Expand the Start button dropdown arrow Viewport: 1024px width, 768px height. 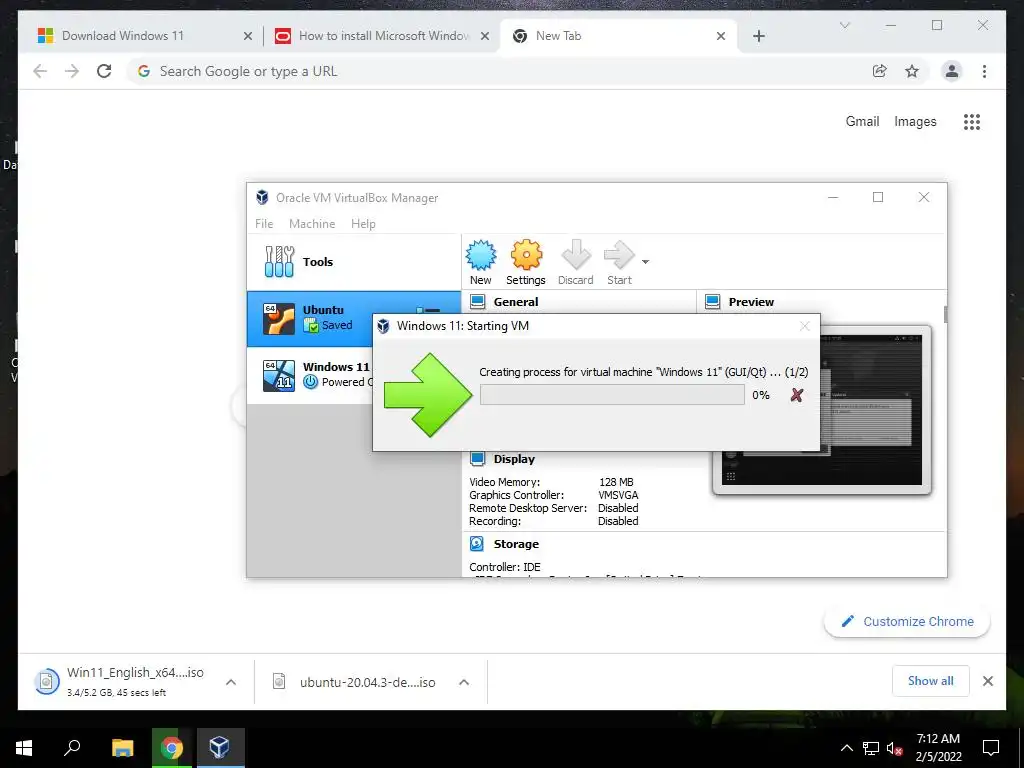(x=645, y=262)
